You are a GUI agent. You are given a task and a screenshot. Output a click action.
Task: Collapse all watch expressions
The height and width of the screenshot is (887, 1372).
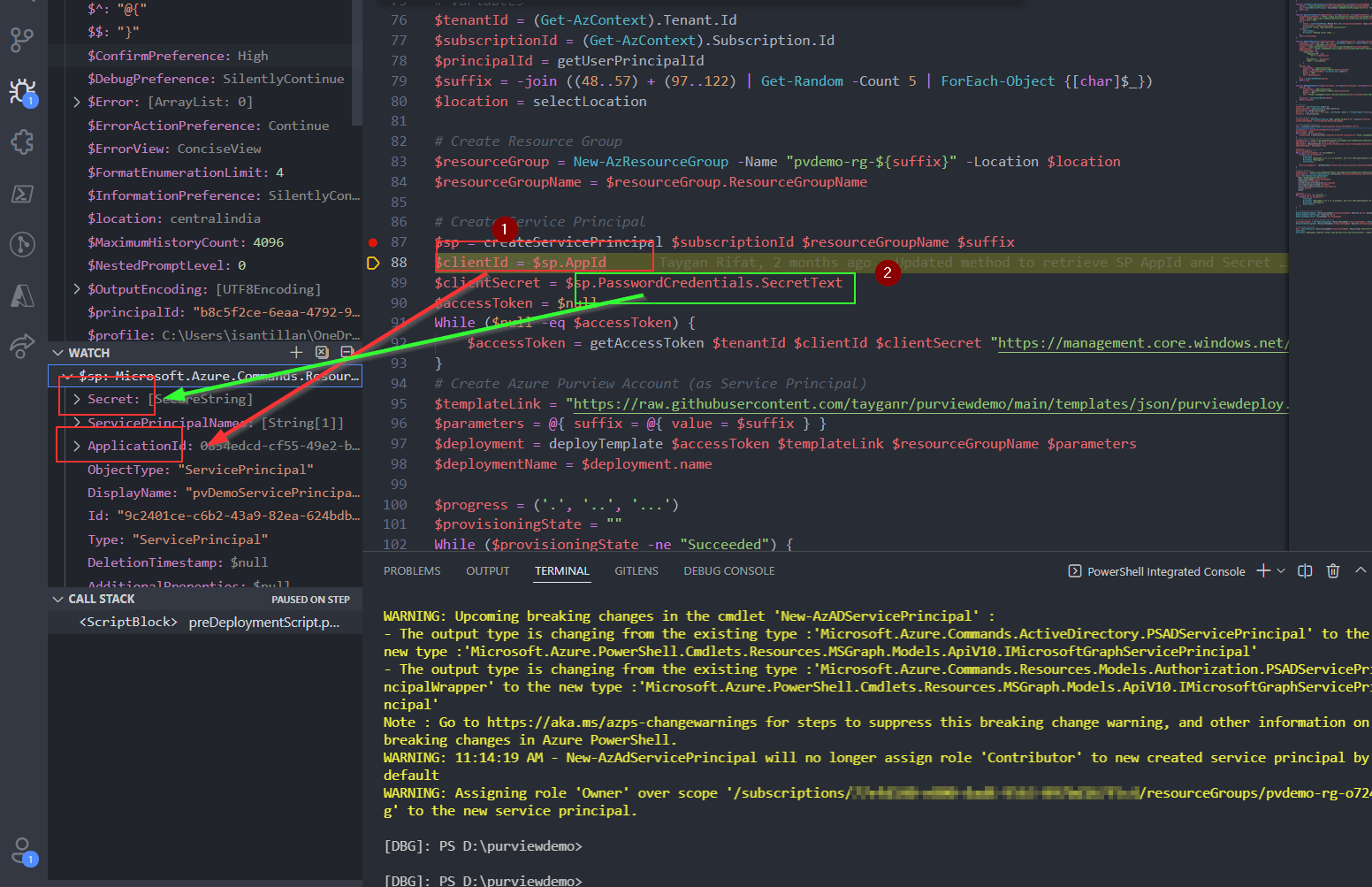tap(347, 352)
